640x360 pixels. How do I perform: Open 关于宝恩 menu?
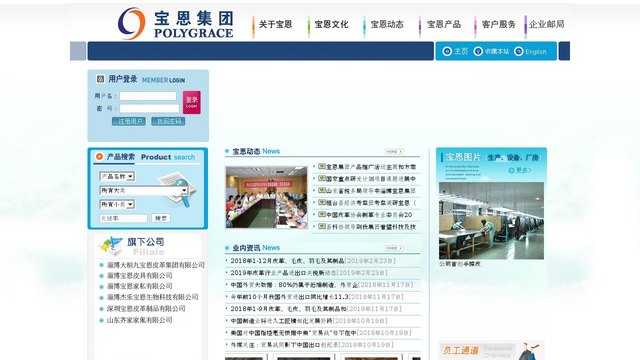click(276, 24)
